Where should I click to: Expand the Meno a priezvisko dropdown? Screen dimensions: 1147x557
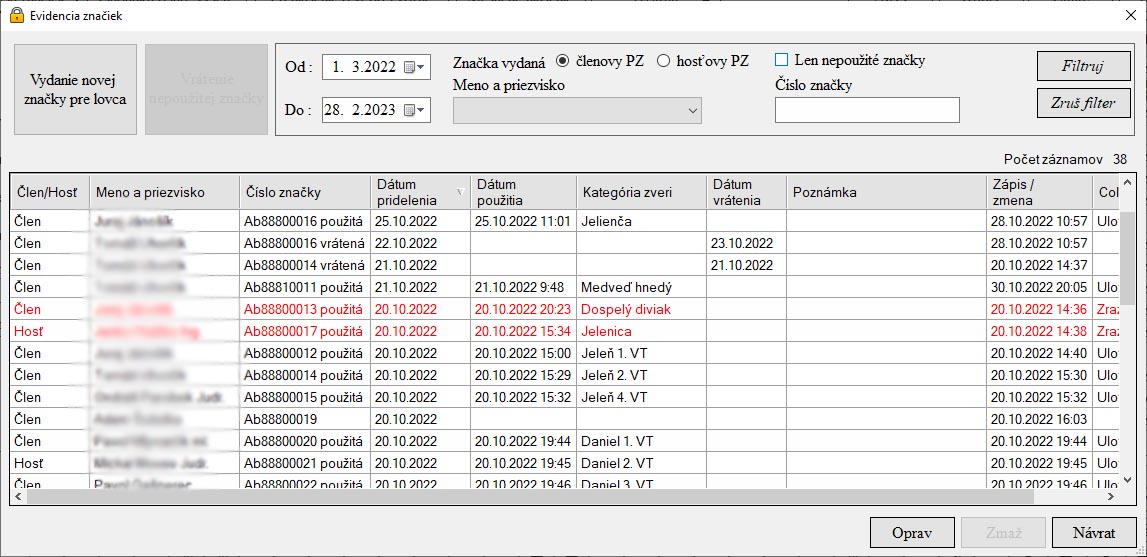pos(577,111)
